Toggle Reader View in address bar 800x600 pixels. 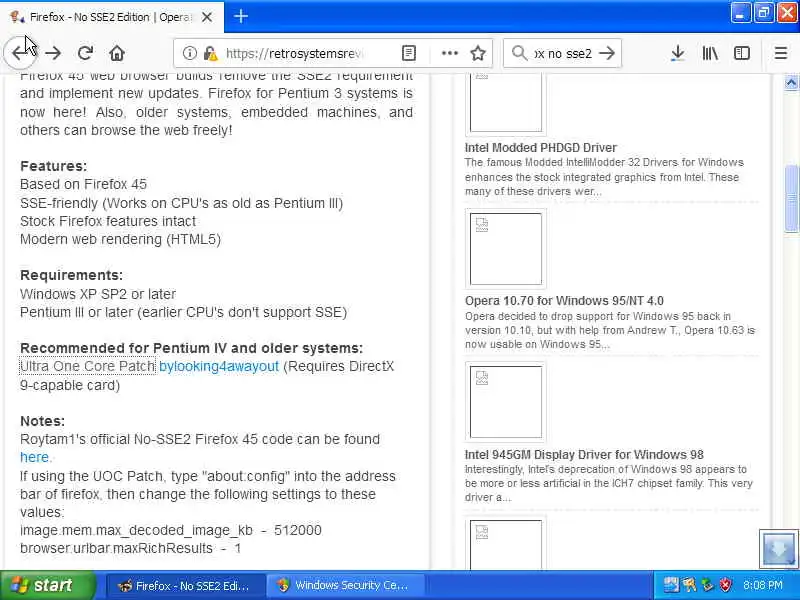[409, 53]
